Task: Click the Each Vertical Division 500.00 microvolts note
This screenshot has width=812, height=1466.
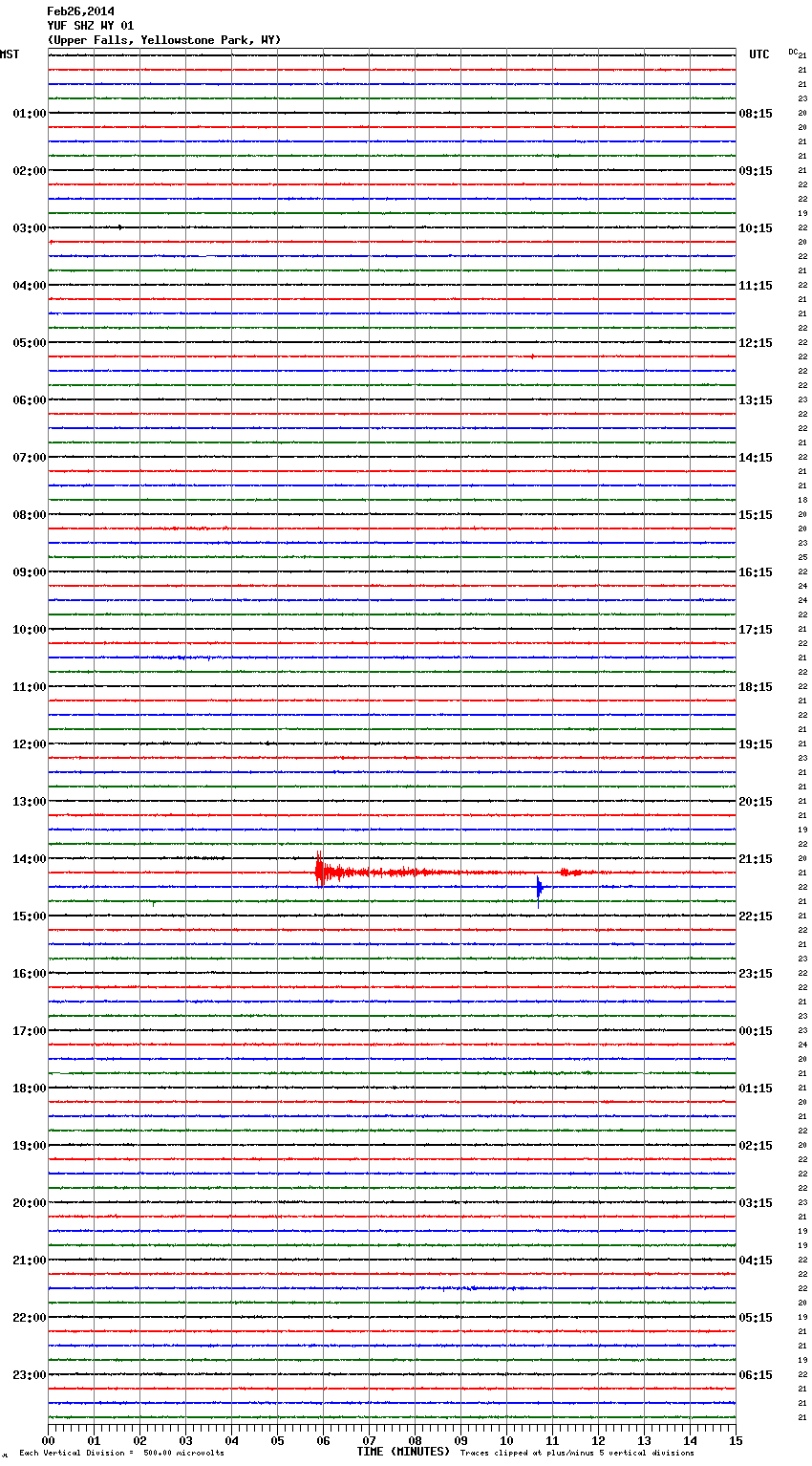Action: [121, 1453]
